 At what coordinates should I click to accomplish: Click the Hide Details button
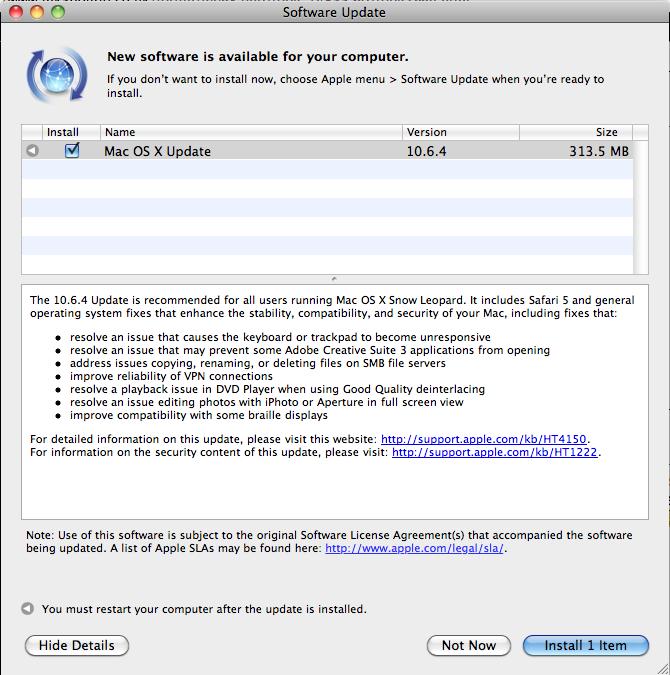click(77, 645)
